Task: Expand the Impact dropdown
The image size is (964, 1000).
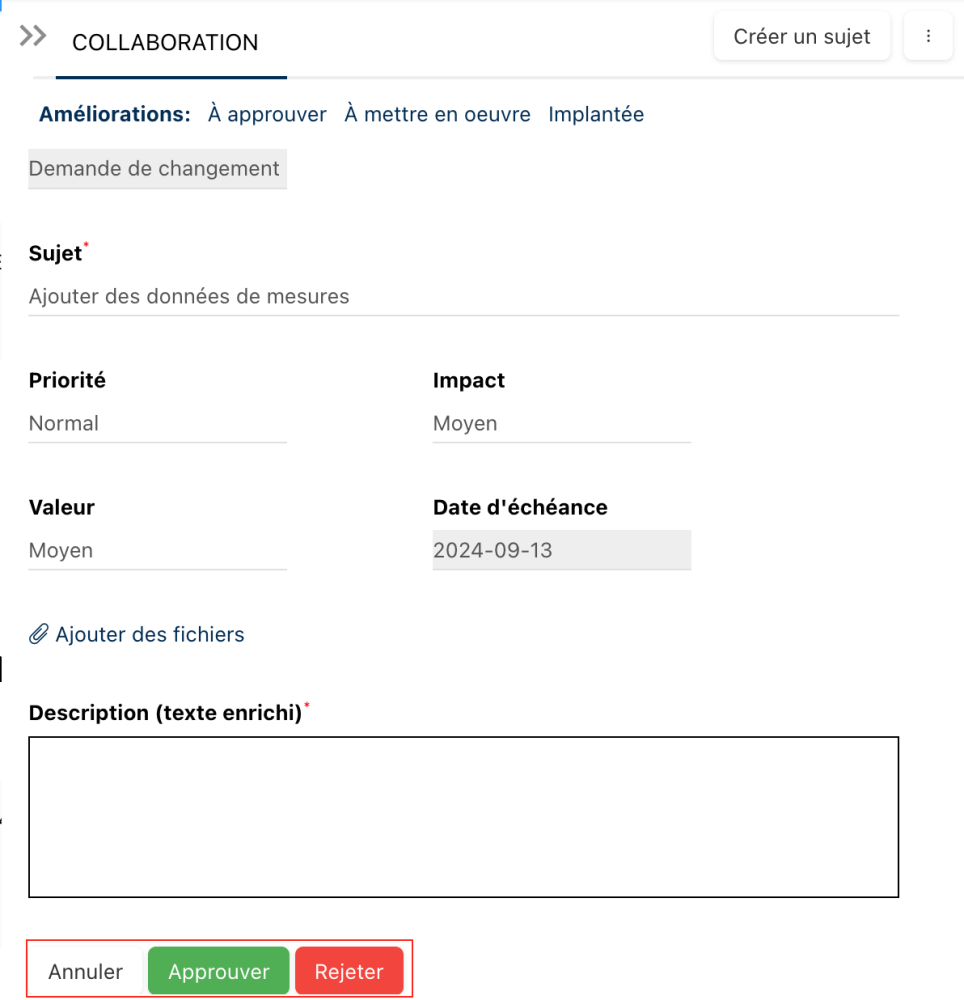Action: coord(561,424)
